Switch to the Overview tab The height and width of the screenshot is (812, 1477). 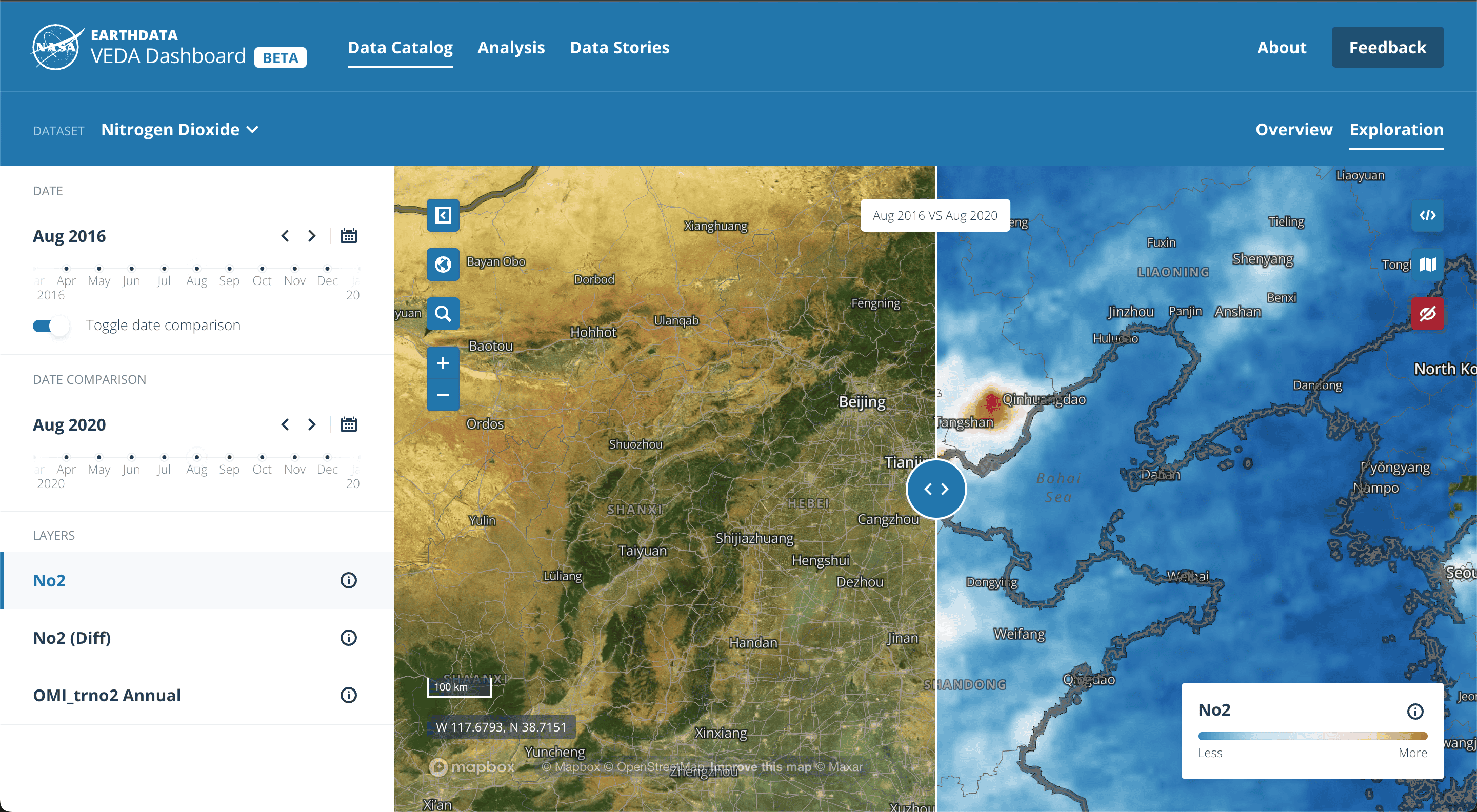point(1293,130)
